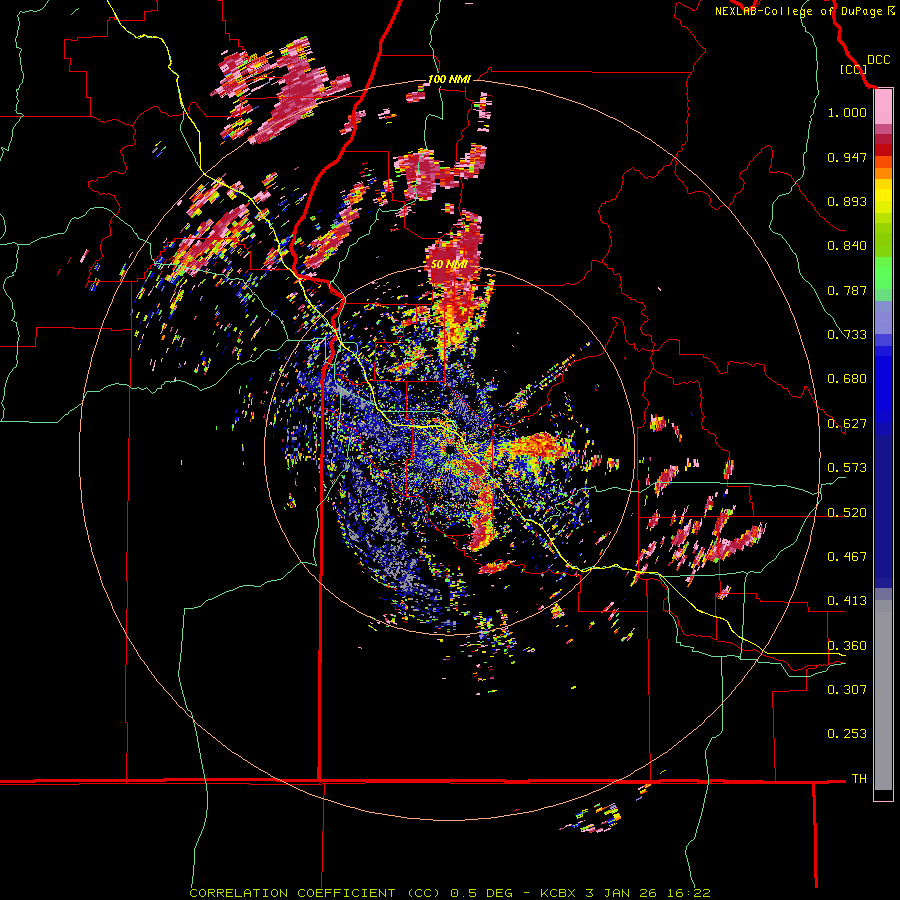
Task: Click the 0.573 legend value
Action: click(x=847, y=468)
